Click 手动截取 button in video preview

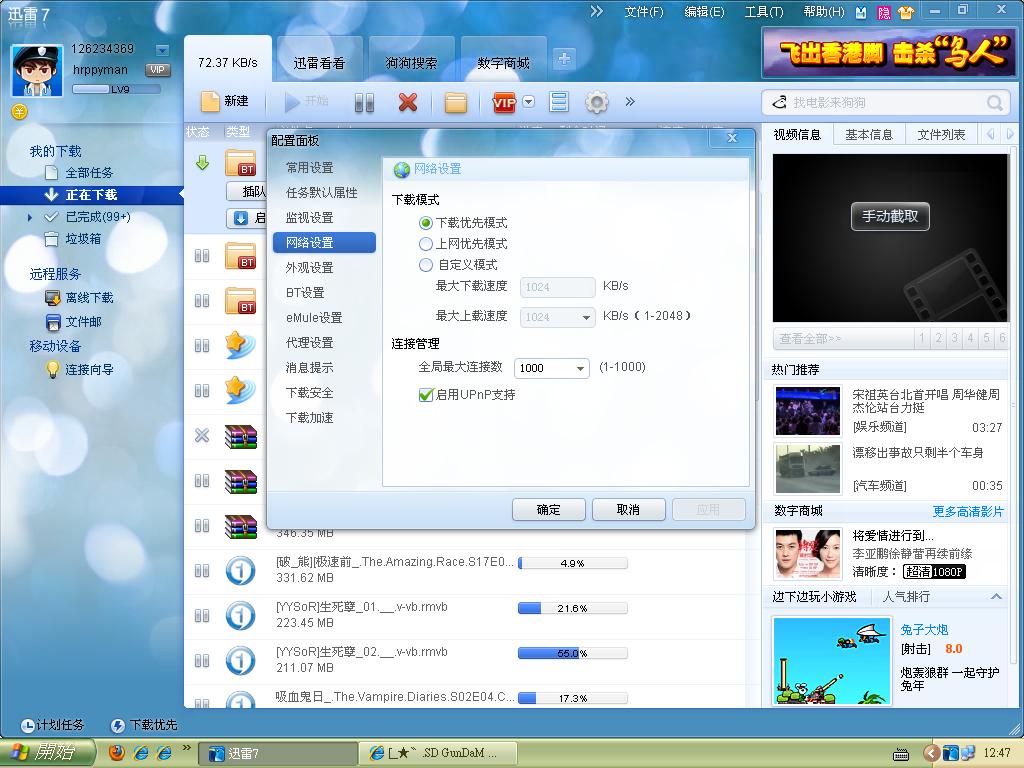coord(890,216)
